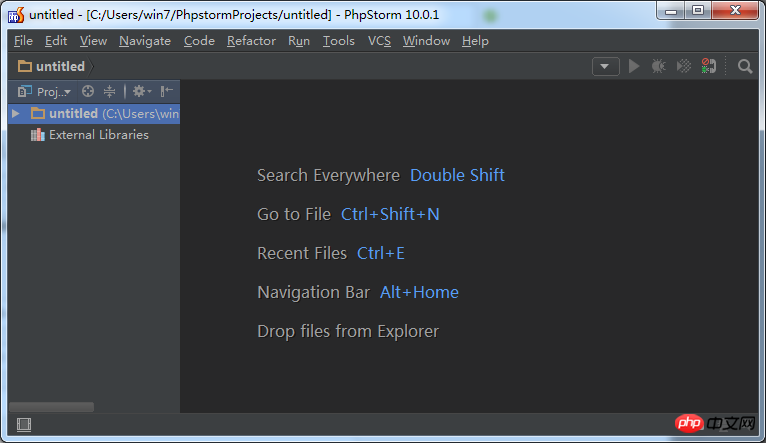The height and width of the screenshot is (443, 766).
Task: Click the Project panel horizontal scrollbar
Action: 51,407
